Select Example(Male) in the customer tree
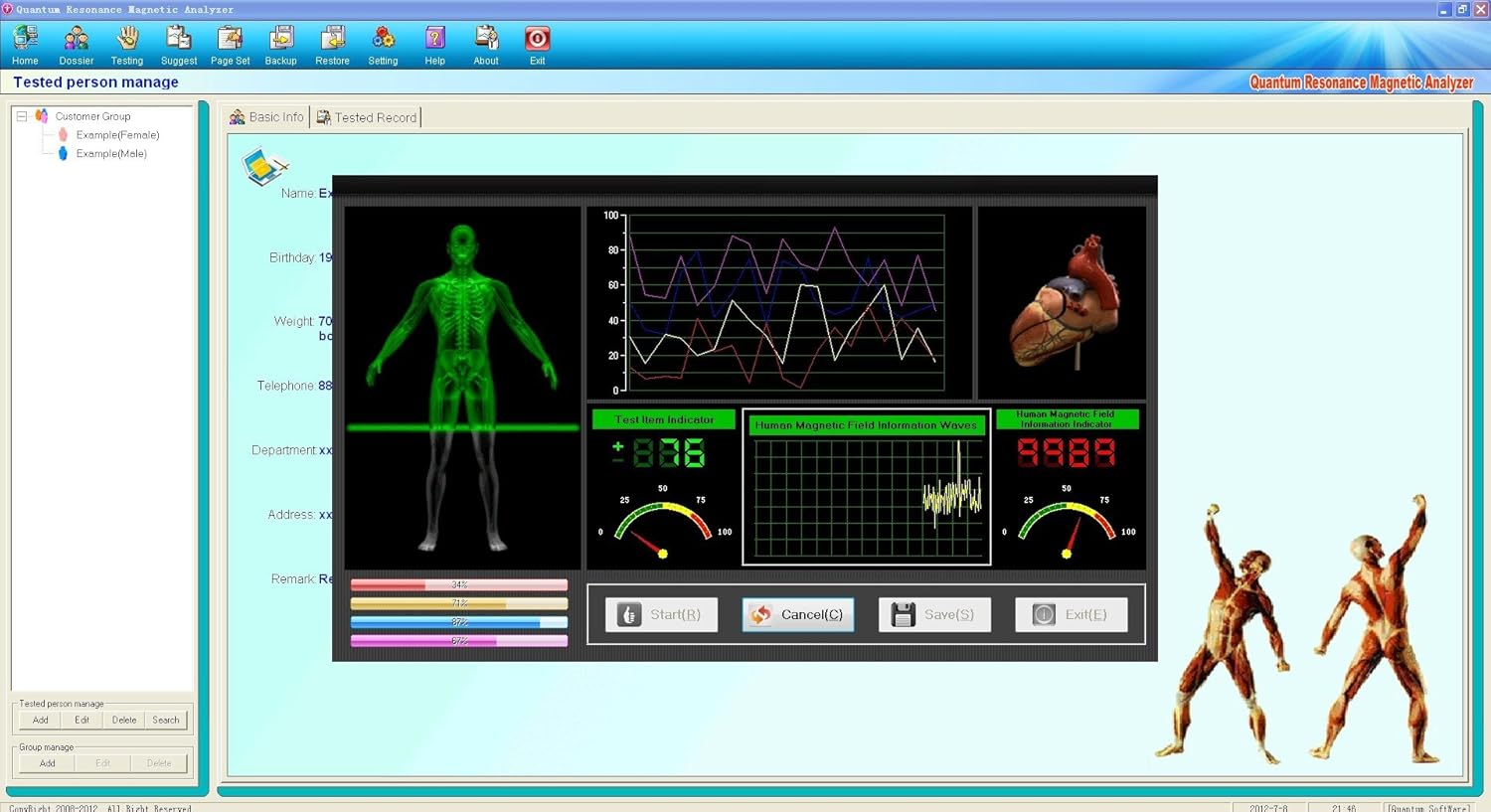 [x=111, y=154]
